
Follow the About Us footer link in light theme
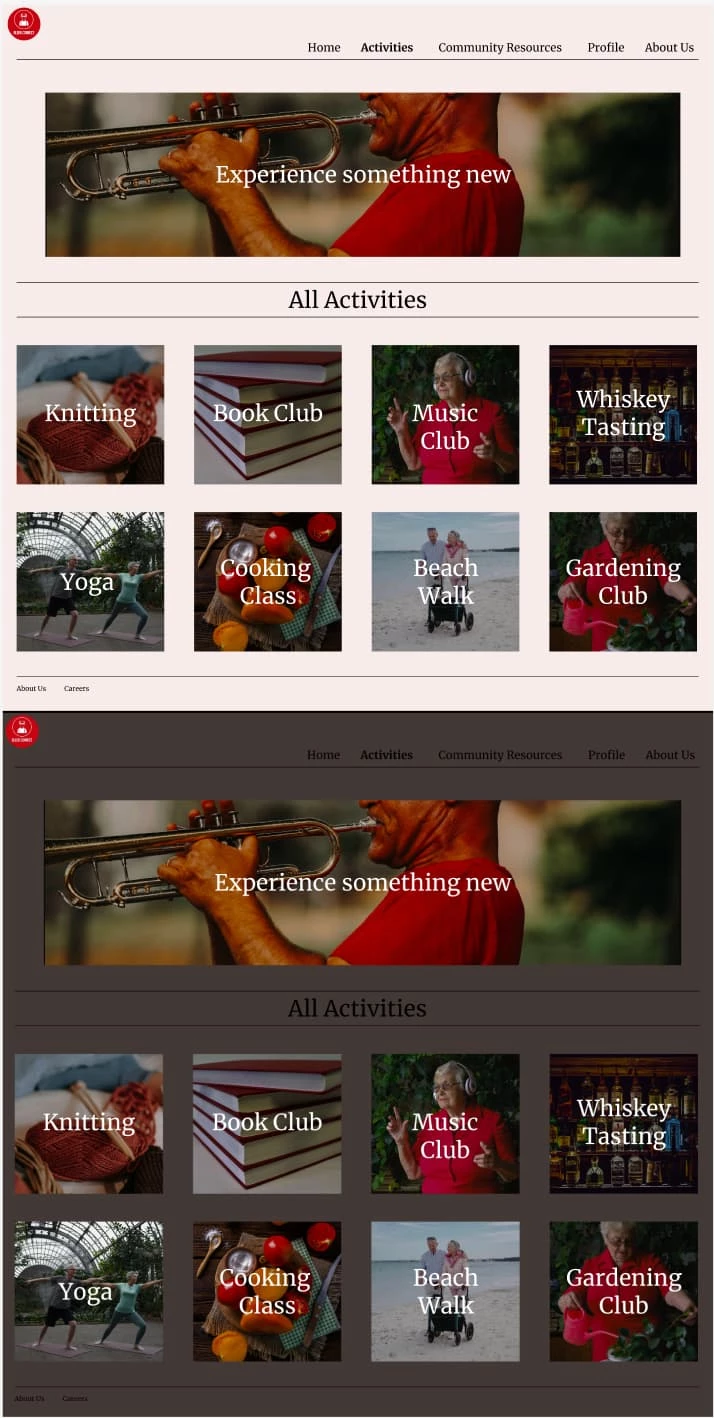point(31,688)
